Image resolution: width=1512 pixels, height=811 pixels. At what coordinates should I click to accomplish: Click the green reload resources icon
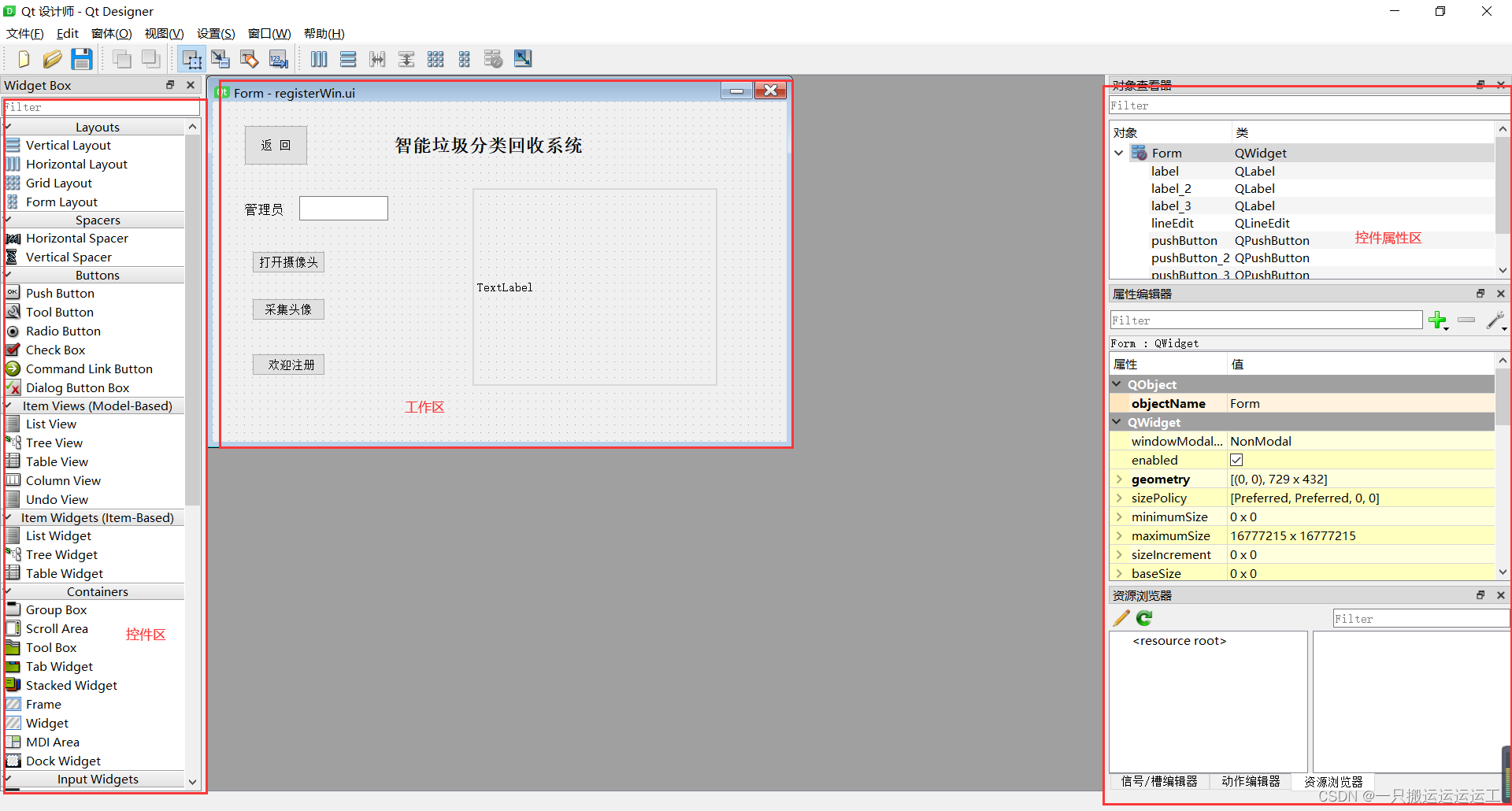click(x=1144, y=618)
